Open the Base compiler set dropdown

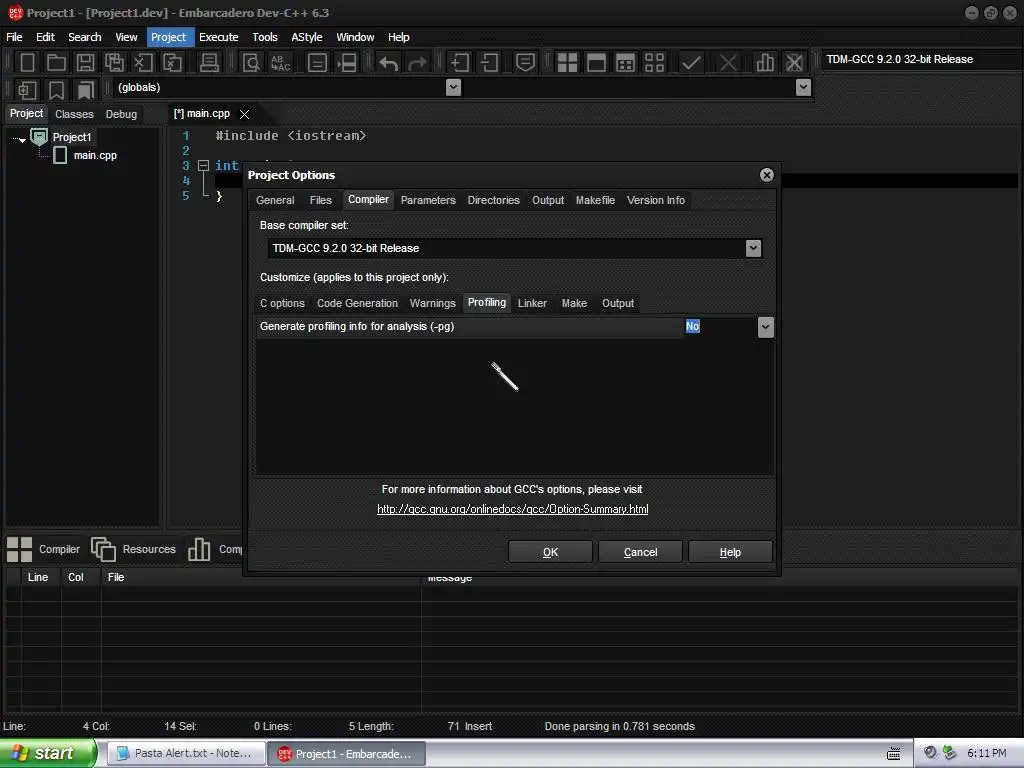pos(753,248)
